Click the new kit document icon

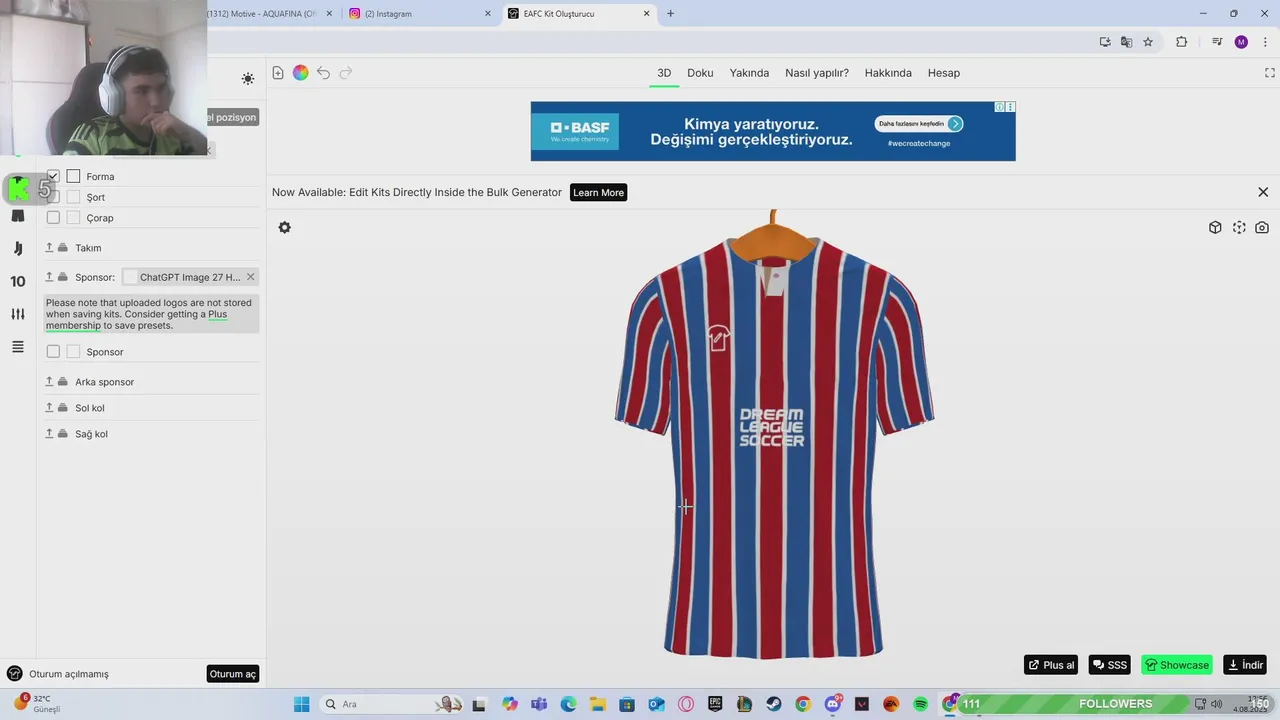click(x=278, y=73)
